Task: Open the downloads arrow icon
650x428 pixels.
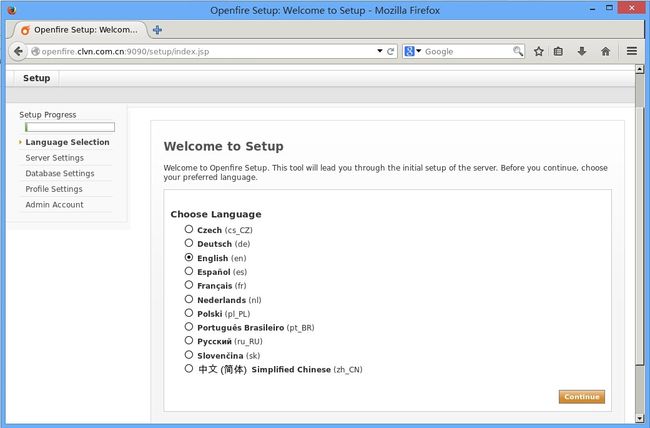Action: click(582, 51)
